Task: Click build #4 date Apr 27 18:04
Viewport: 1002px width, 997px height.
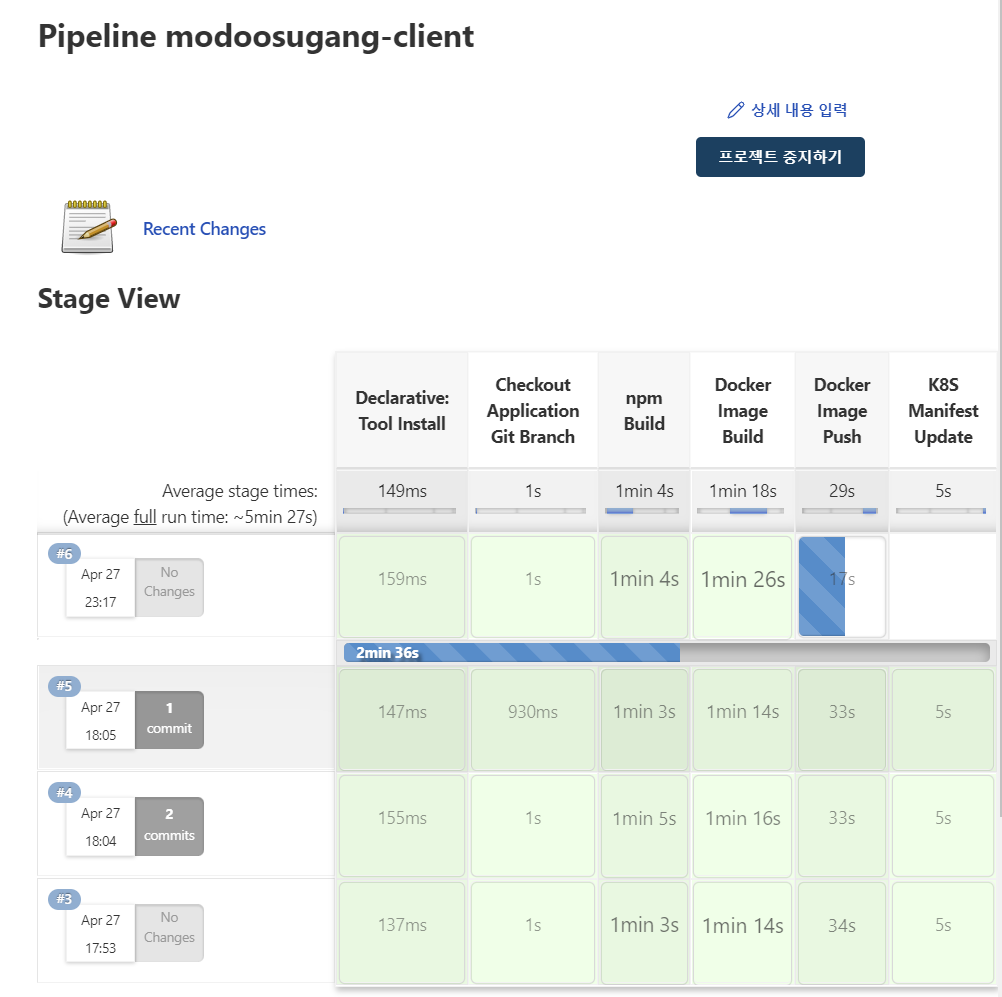Action: (100, 827)
